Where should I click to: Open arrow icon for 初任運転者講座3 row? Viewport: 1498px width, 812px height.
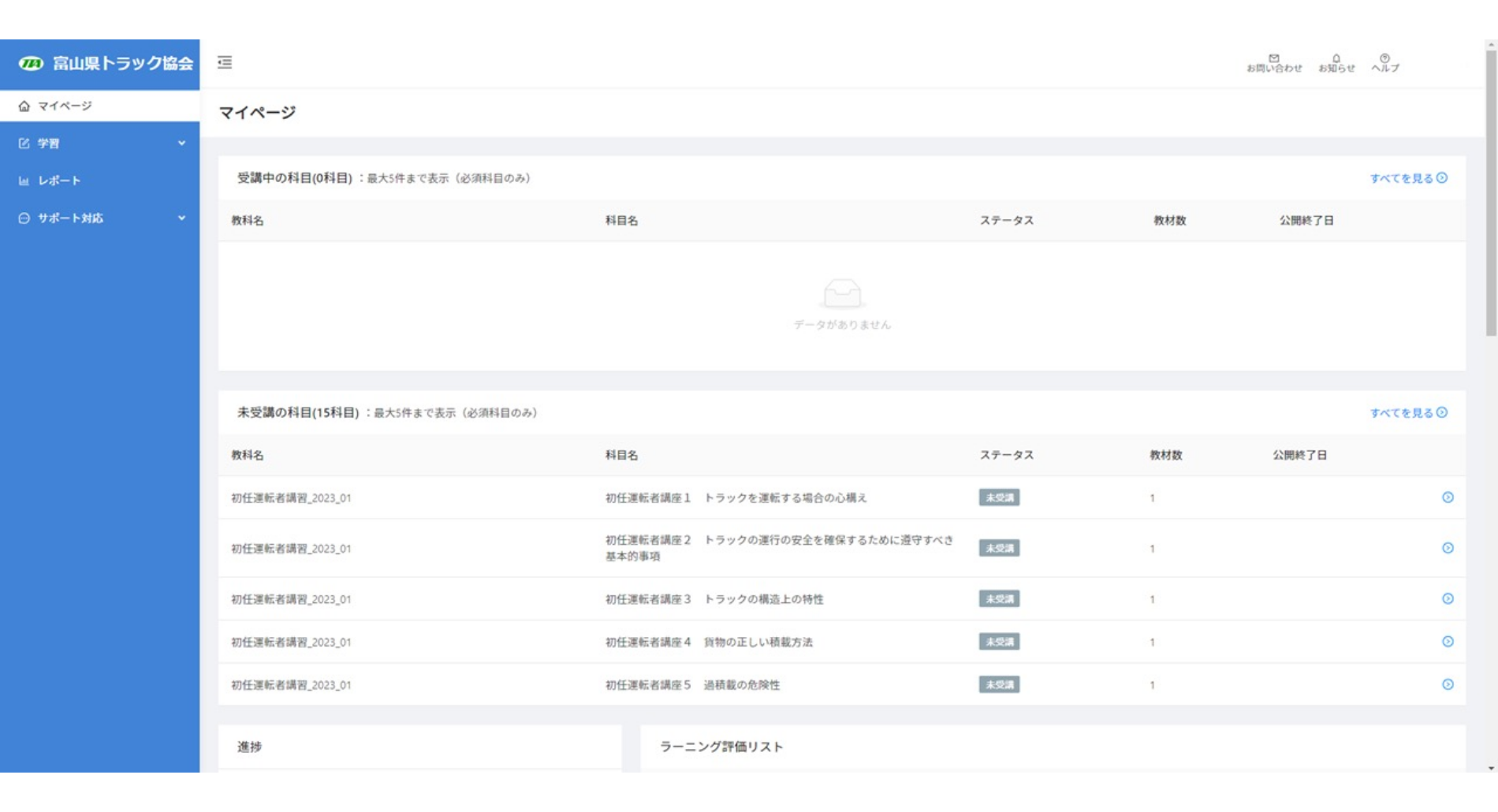[x=1448, y=598]
